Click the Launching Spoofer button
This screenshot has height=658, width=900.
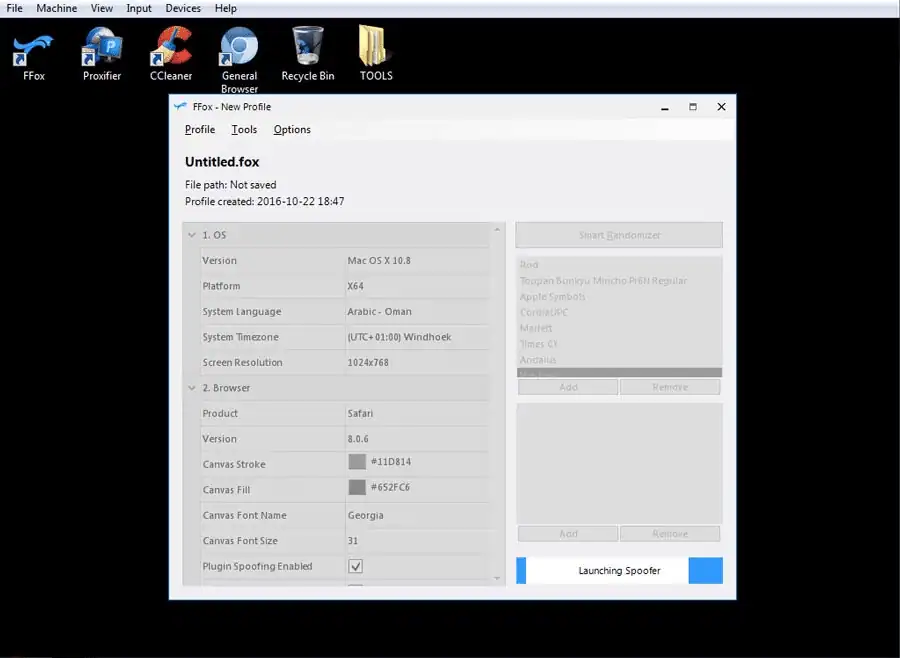point(619,571)
